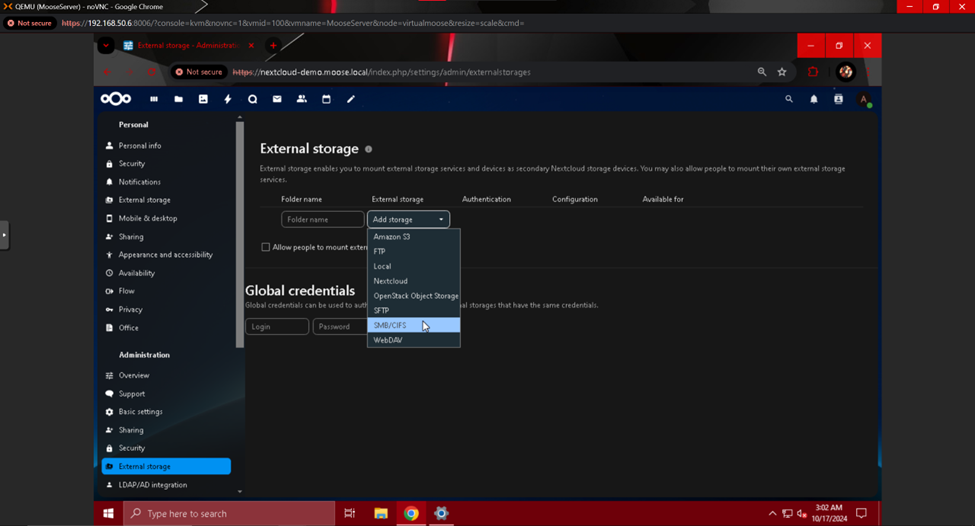Viewport: 975px width, 526px height.
Task: Open the Dashboard app icon
Action: (x=154, y=99)
